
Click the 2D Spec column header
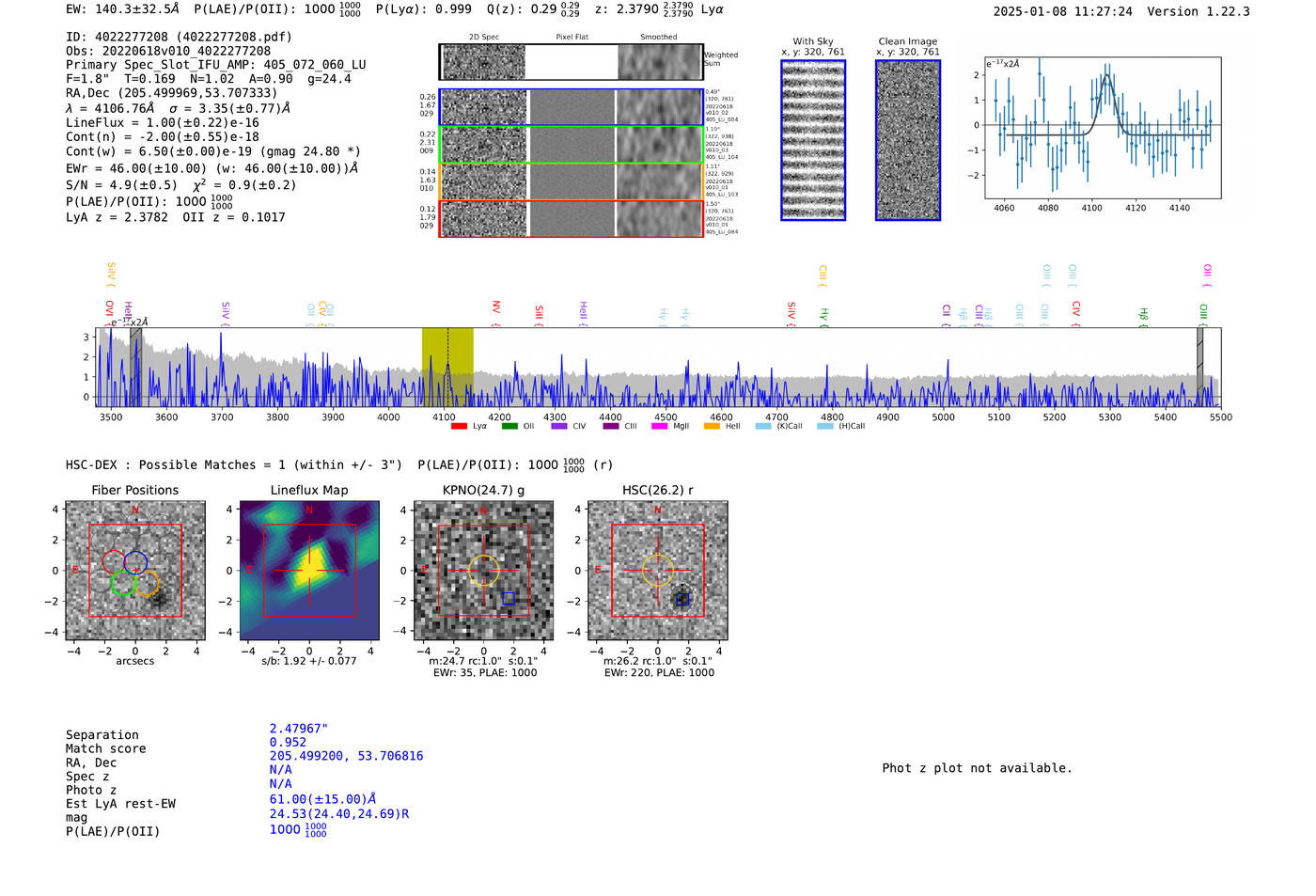[x=484, y=38]
